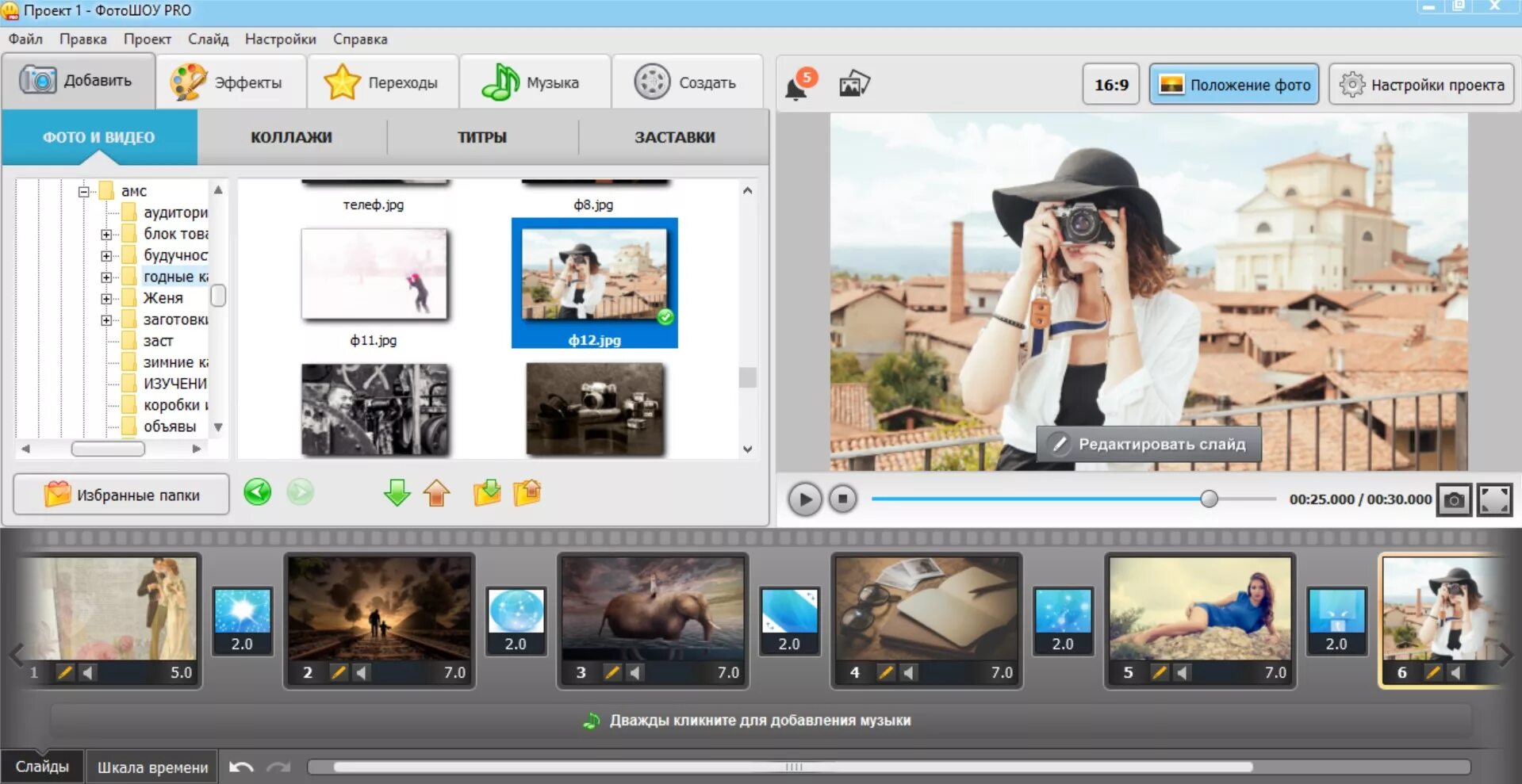Screen dimensions: 1522x784
Task: Click the add-music prompt in audio track
Action: tap(760, 721)
